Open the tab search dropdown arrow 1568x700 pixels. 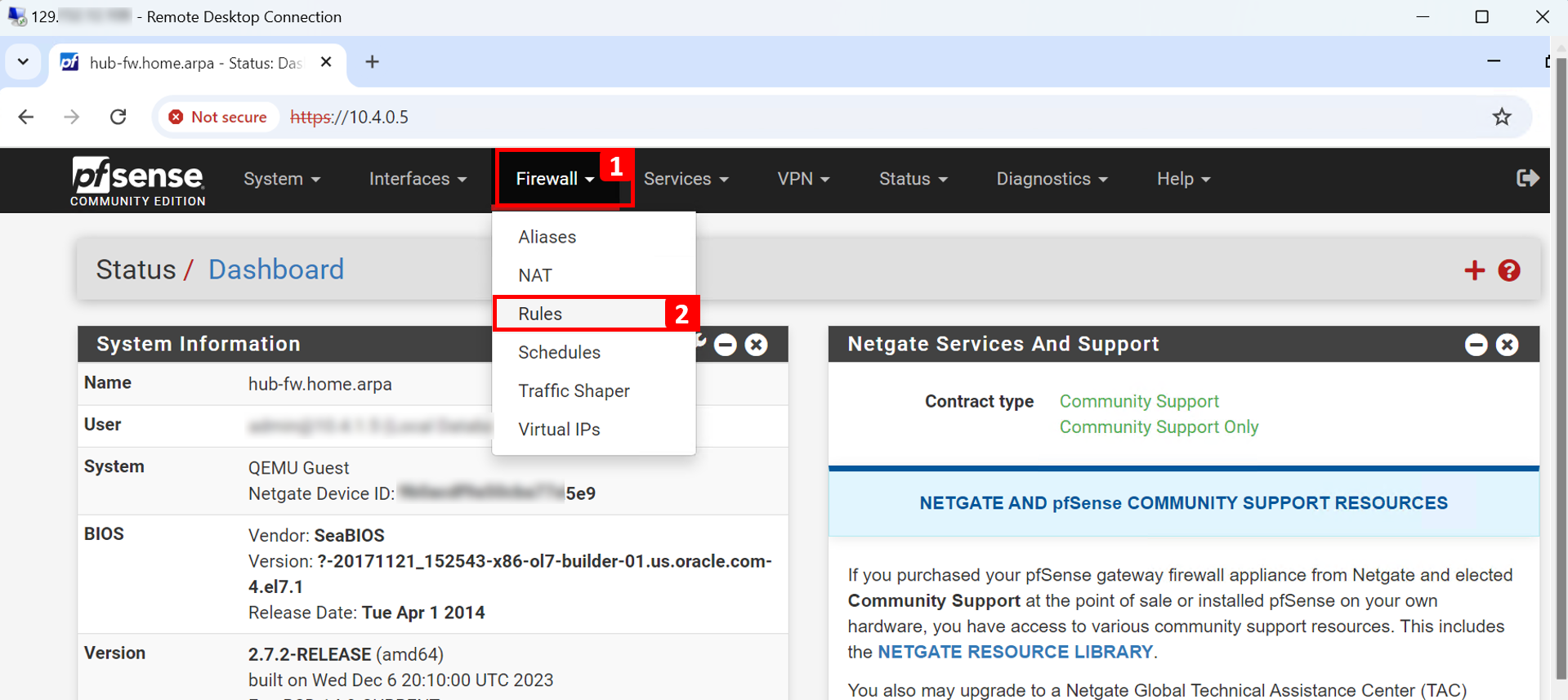(23, 62)
